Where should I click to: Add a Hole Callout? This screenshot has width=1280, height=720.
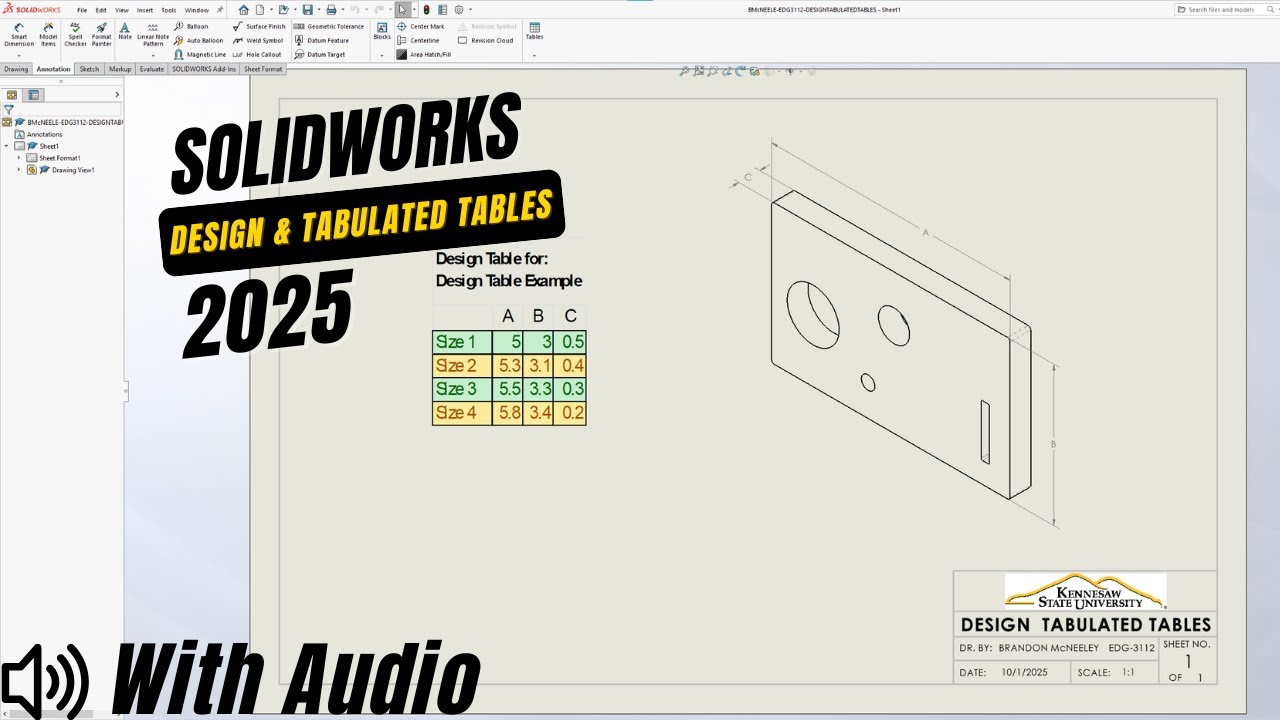(257, 54)
